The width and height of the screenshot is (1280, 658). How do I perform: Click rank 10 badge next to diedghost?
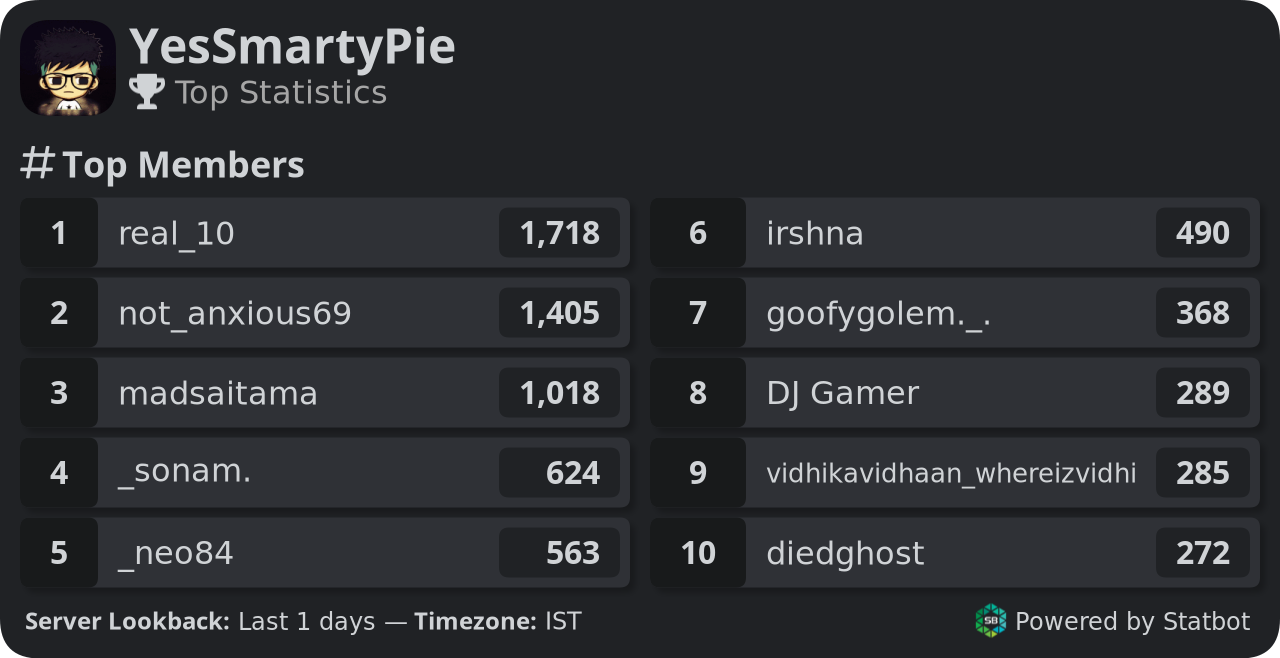(x=698, y=553)
